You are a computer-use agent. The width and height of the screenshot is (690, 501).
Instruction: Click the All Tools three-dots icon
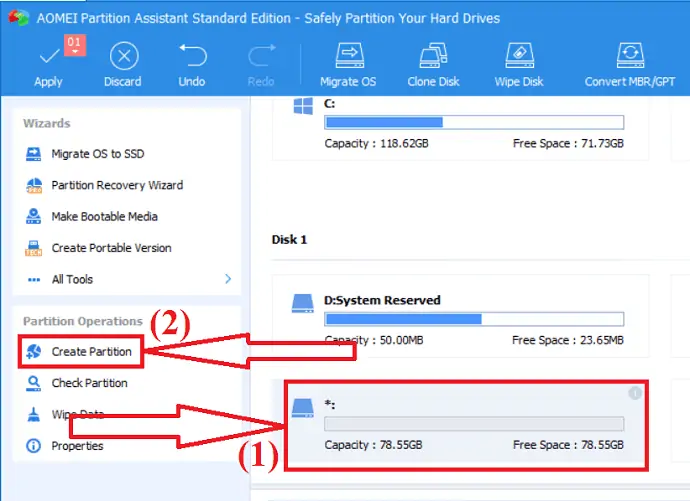tap(34, 280)
